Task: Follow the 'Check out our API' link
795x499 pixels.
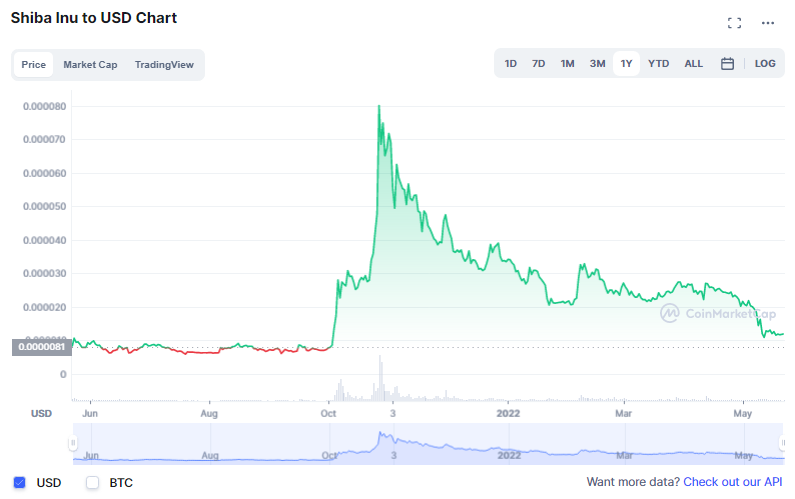Action: pos(733,482)
